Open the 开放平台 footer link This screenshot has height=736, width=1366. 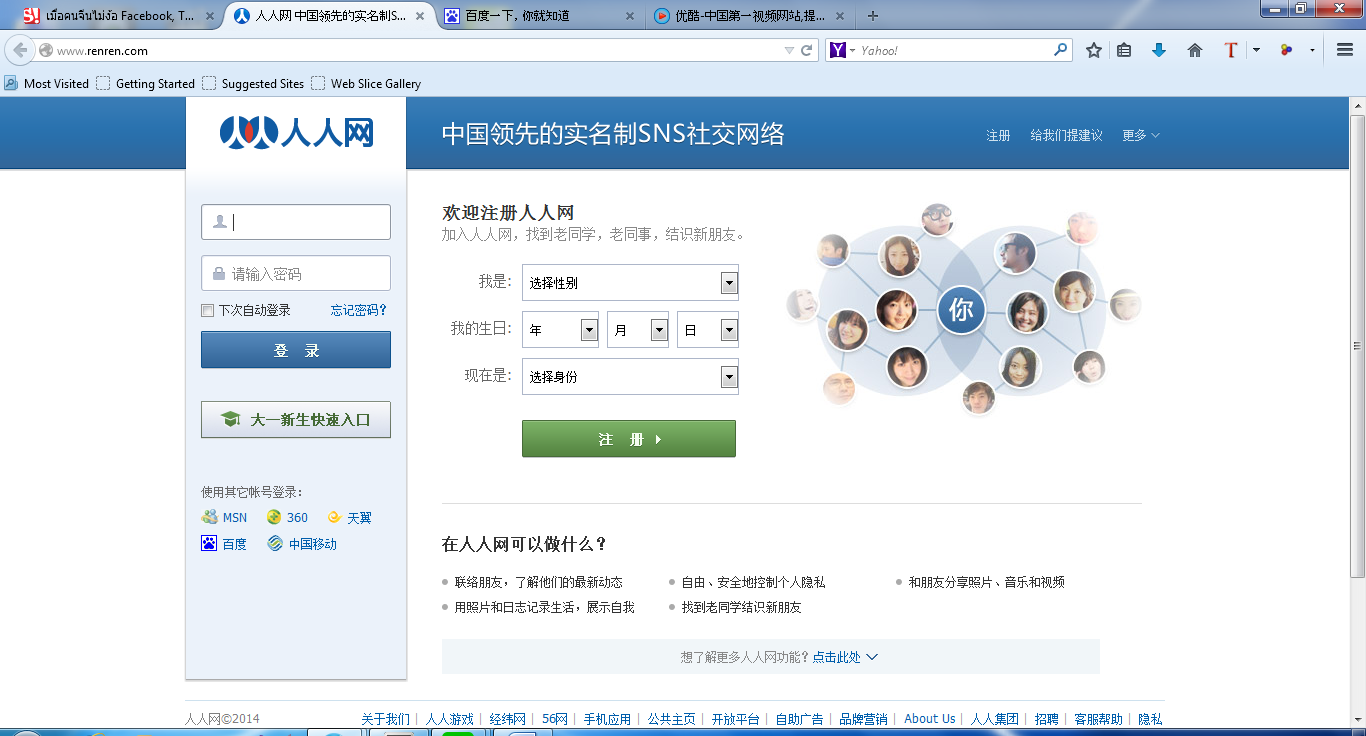736,719
